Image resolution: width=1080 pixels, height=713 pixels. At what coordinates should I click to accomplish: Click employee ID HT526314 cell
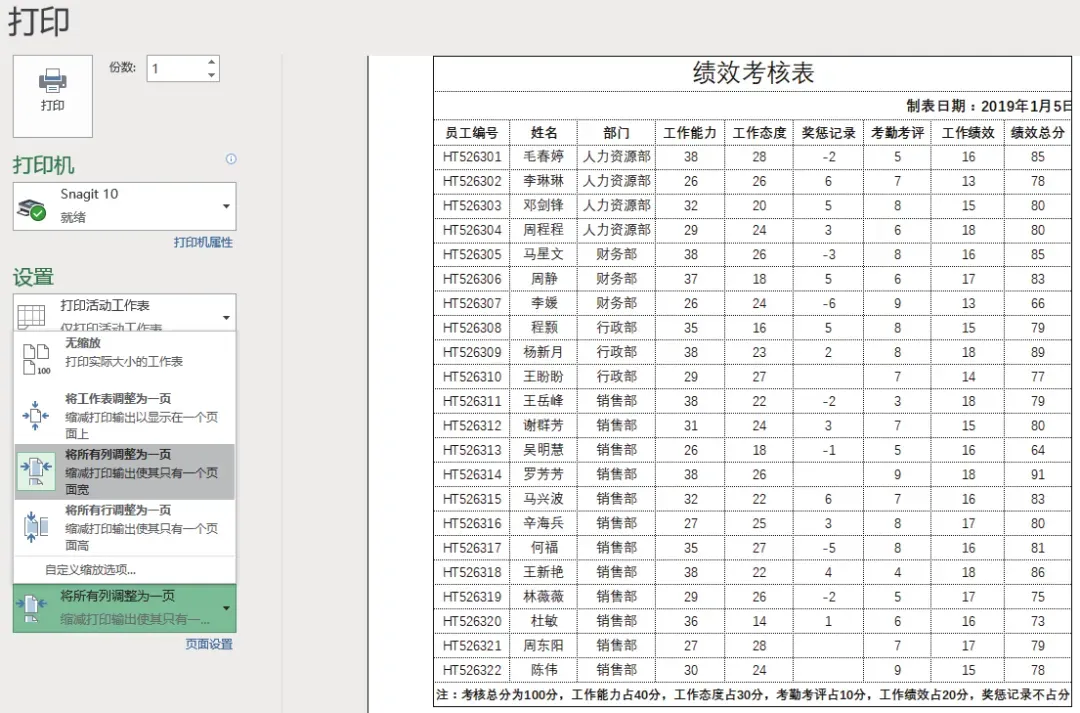click(472, 475)
